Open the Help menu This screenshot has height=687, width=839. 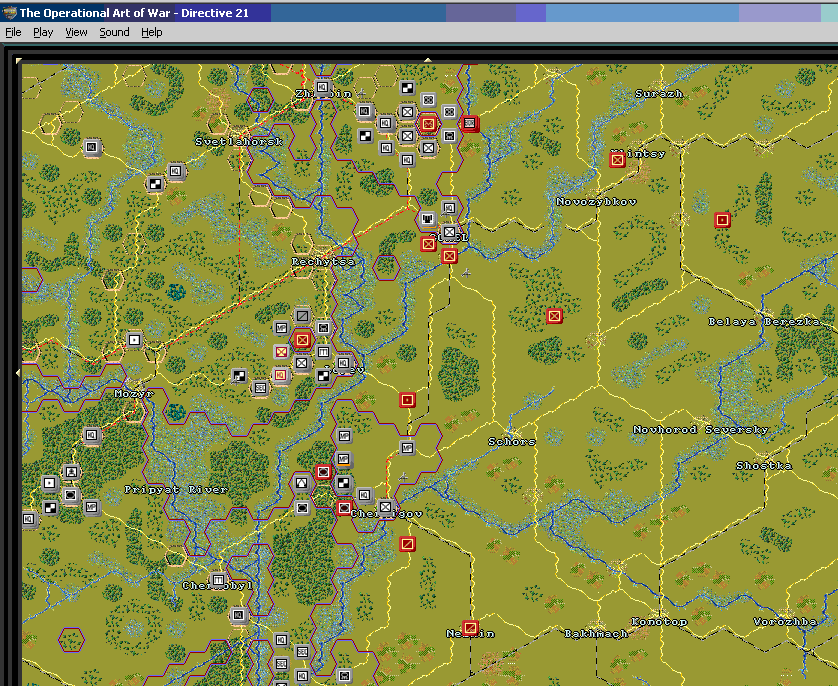point(151,32)
